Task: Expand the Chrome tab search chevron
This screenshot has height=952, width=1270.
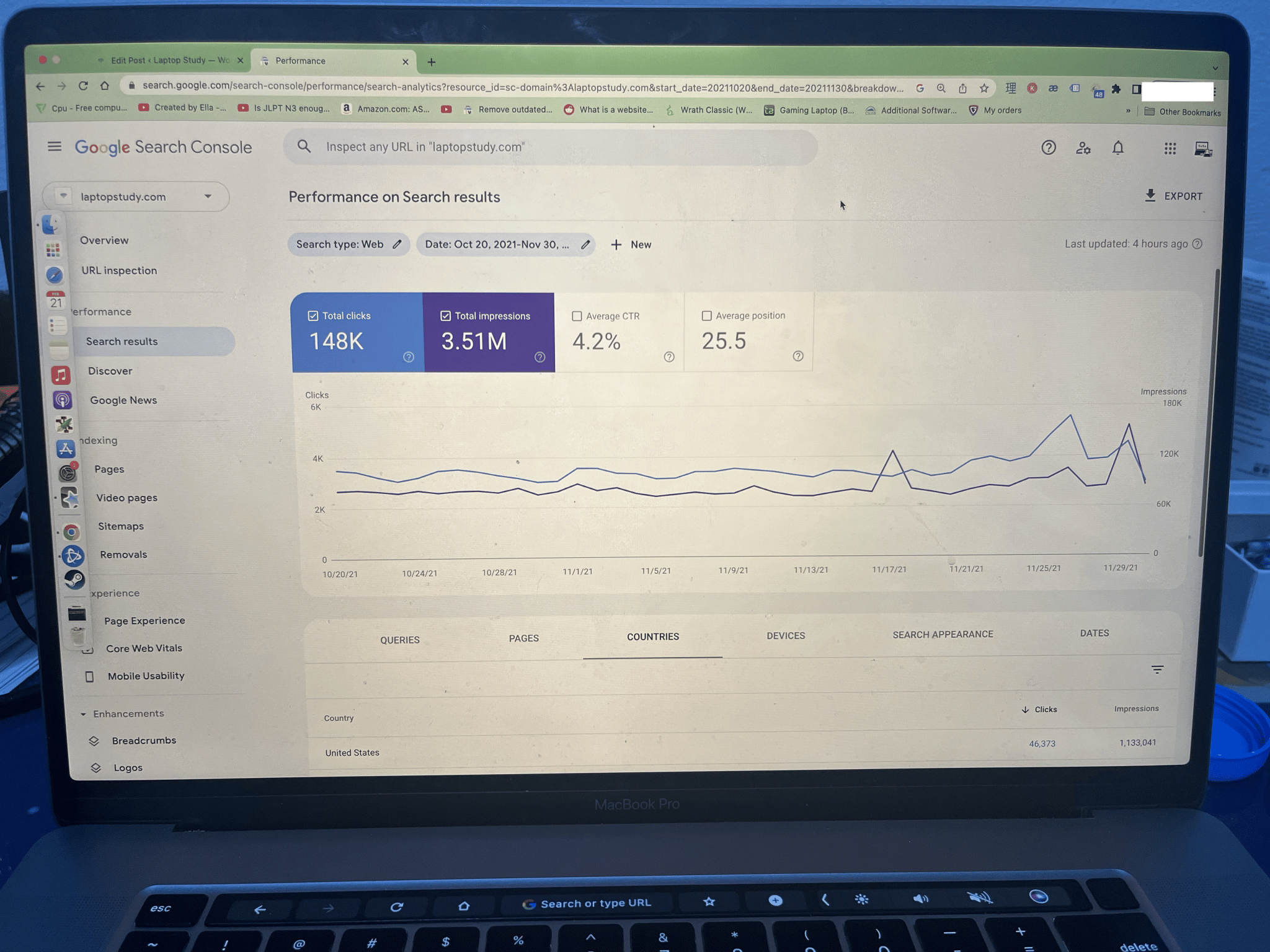Action: pyautogui.click(x=1215, y=68)
